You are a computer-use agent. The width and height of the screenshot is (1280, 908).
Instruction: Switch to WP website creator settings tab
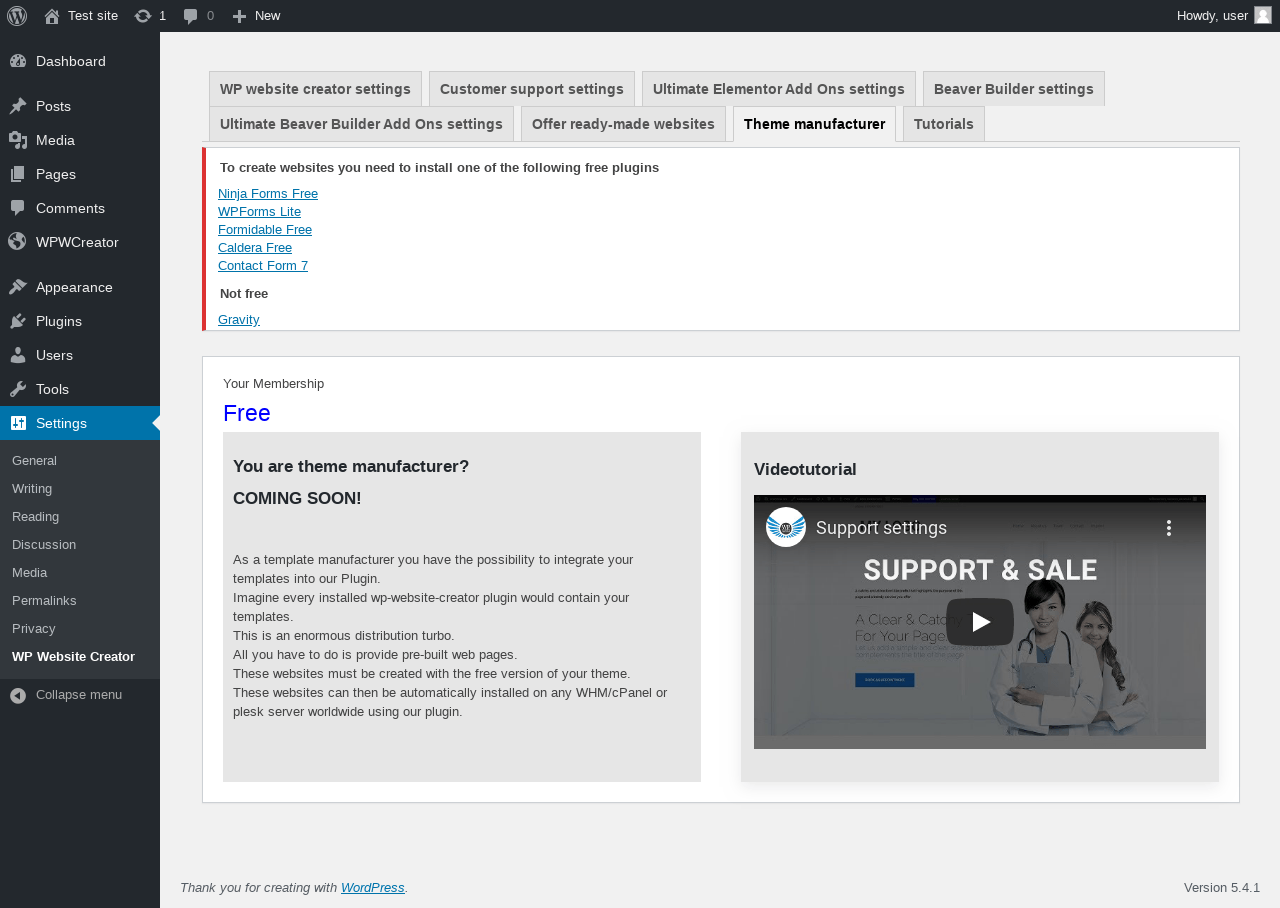pos(315,89)
